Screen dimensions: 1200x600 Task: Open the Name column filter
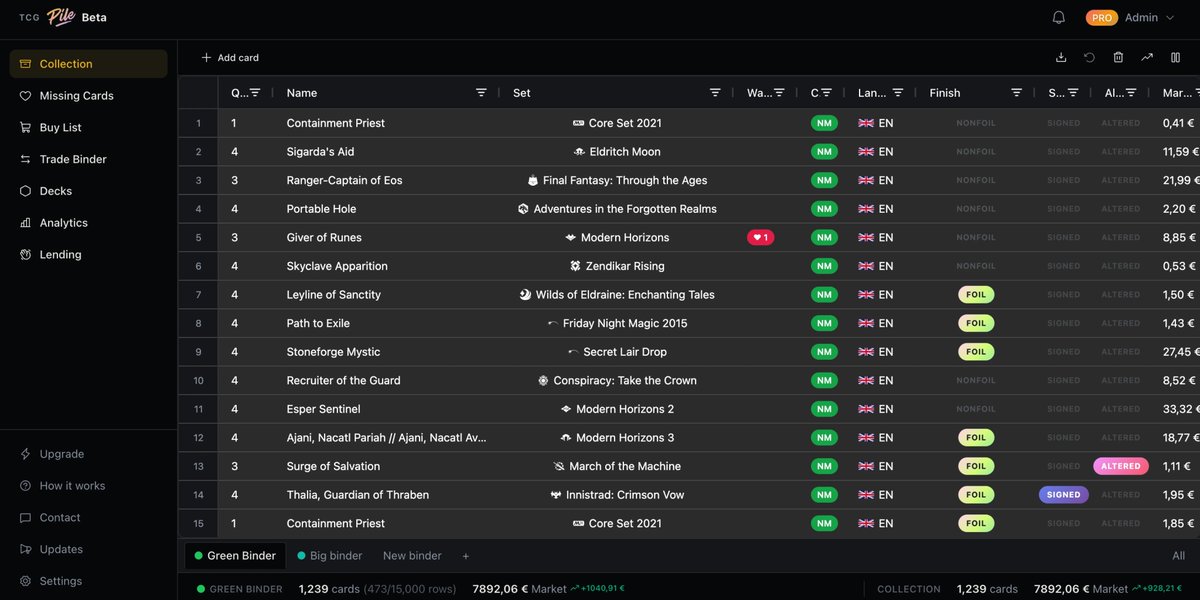pyautogui.click(x=481, y=93)
